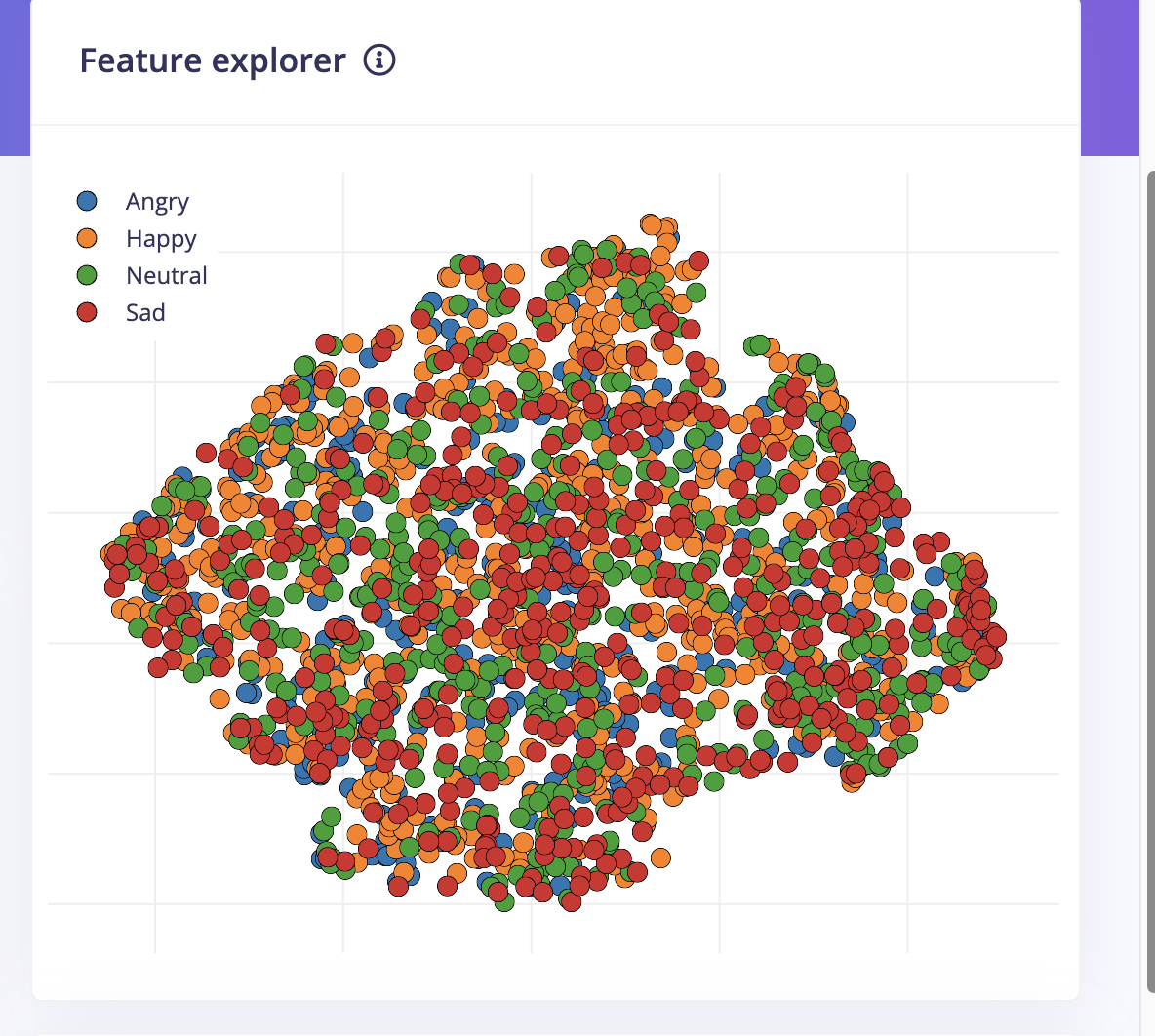
Task: Click the page vertical scrollbar
Action: click(x=1150, y=582)
